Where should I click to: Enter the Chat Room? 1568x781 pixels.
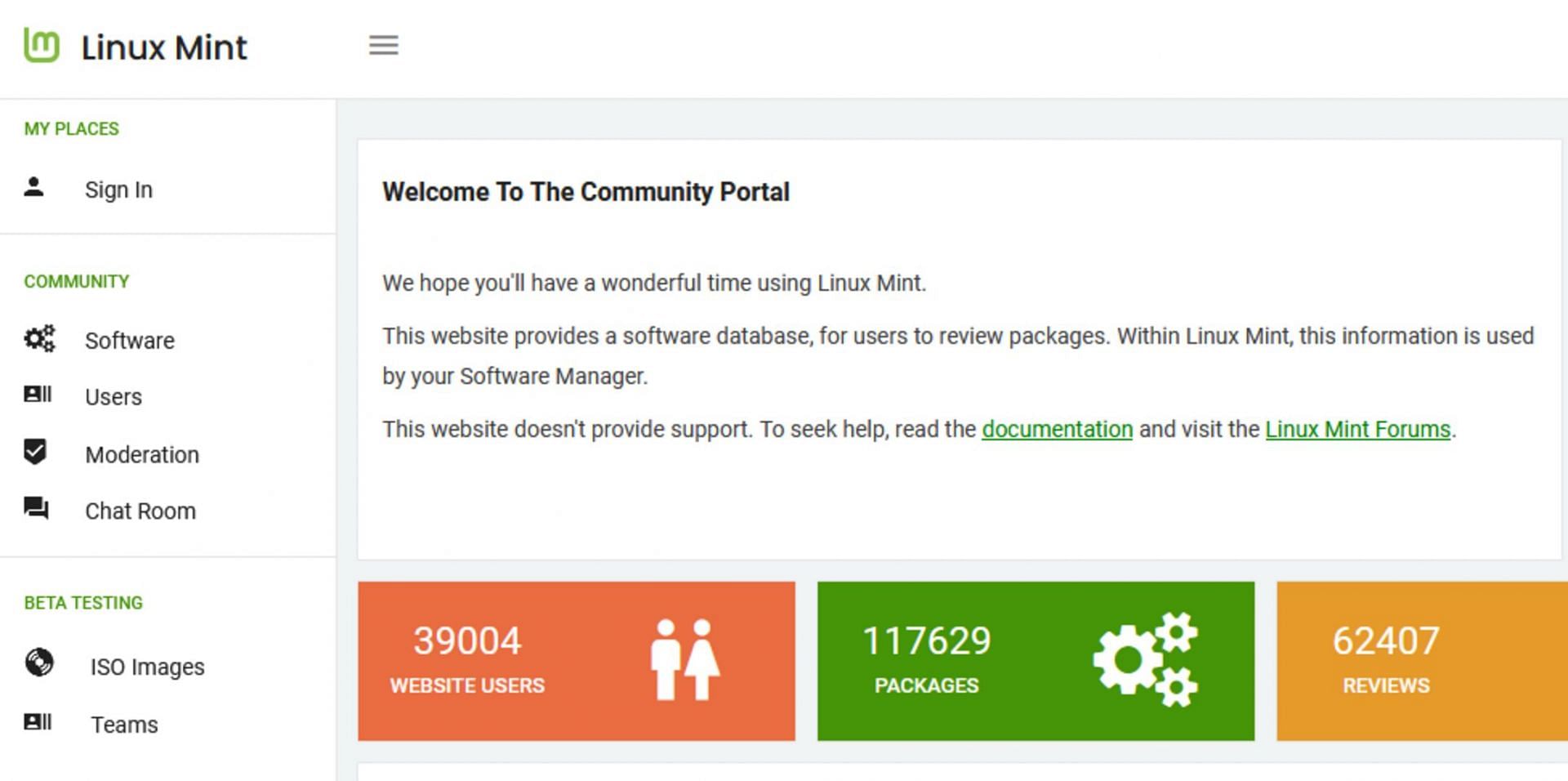pos(140,511)
